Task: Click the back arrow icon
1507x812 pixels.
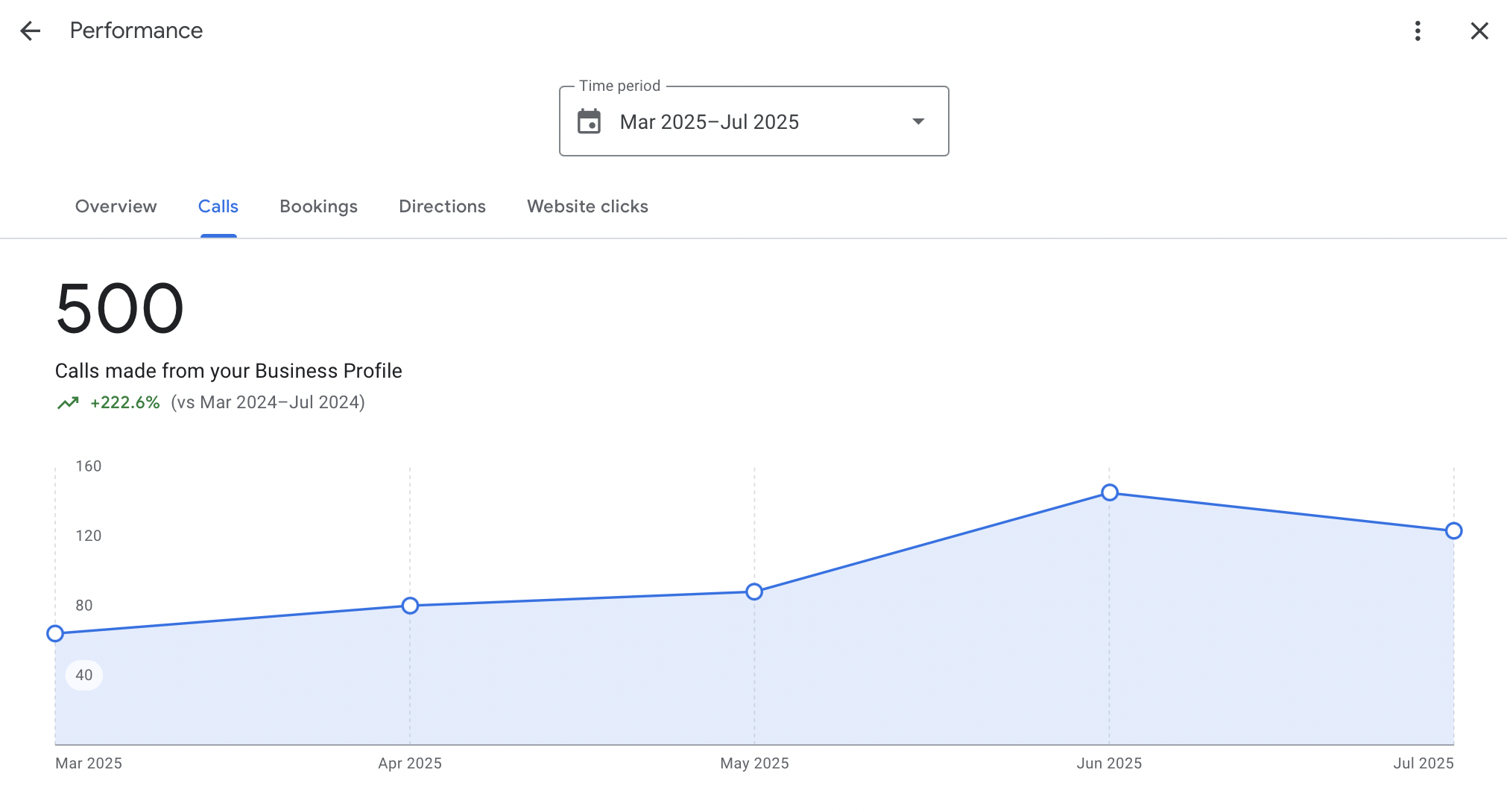Action: (x=31, y=31)
